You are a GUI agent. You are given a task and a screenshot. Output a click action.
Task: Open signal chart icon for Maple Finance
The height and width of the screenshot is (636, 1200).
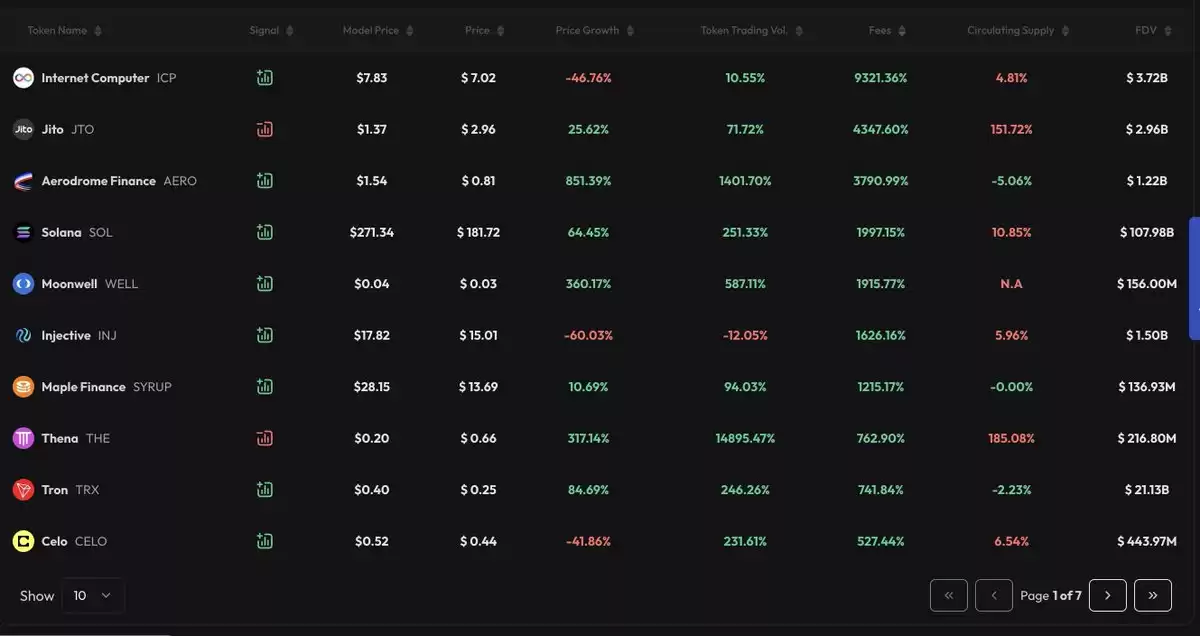click(x=264, y=386)
